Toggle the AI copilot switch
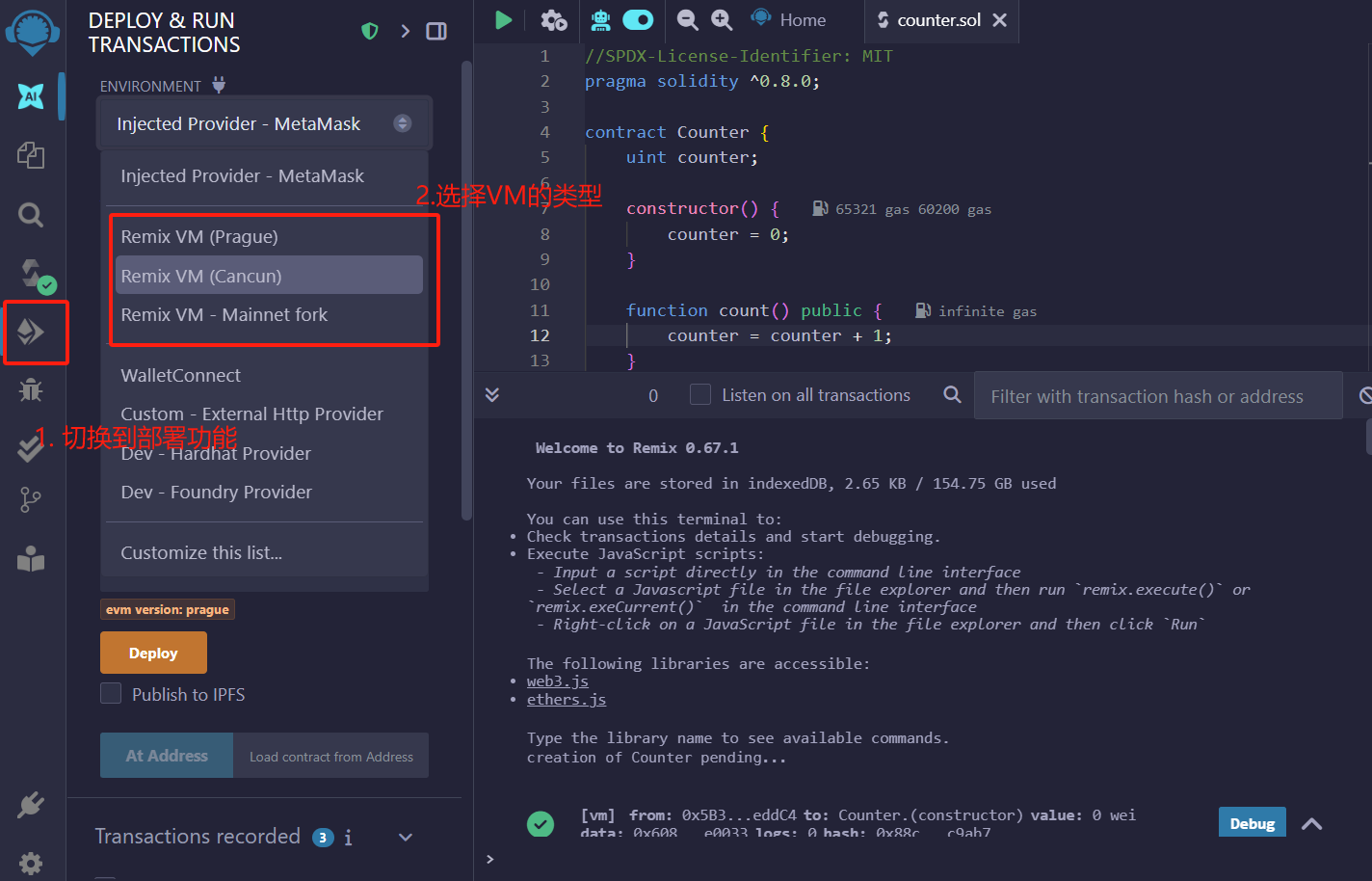Screen dimensions: 1372x881 [x=638, y=19]
